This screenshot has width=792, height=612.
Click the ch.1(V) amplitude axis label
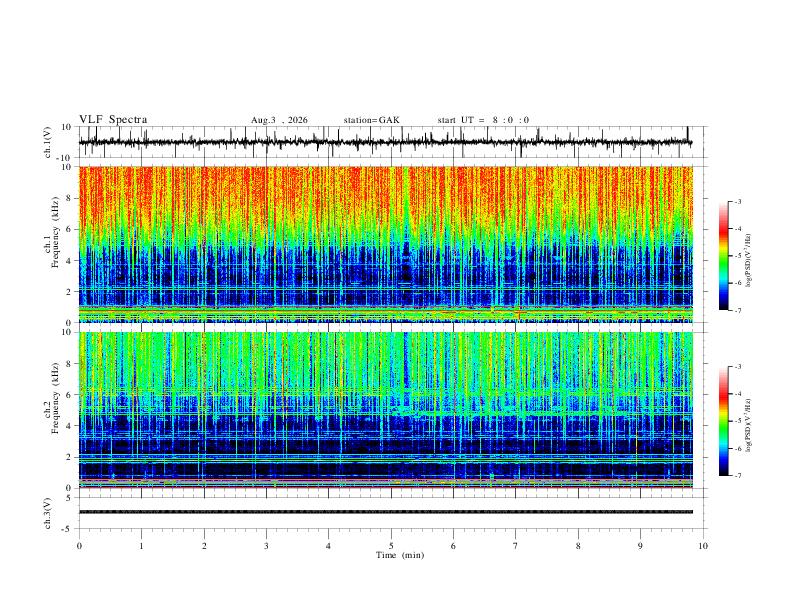click(48, 142)
